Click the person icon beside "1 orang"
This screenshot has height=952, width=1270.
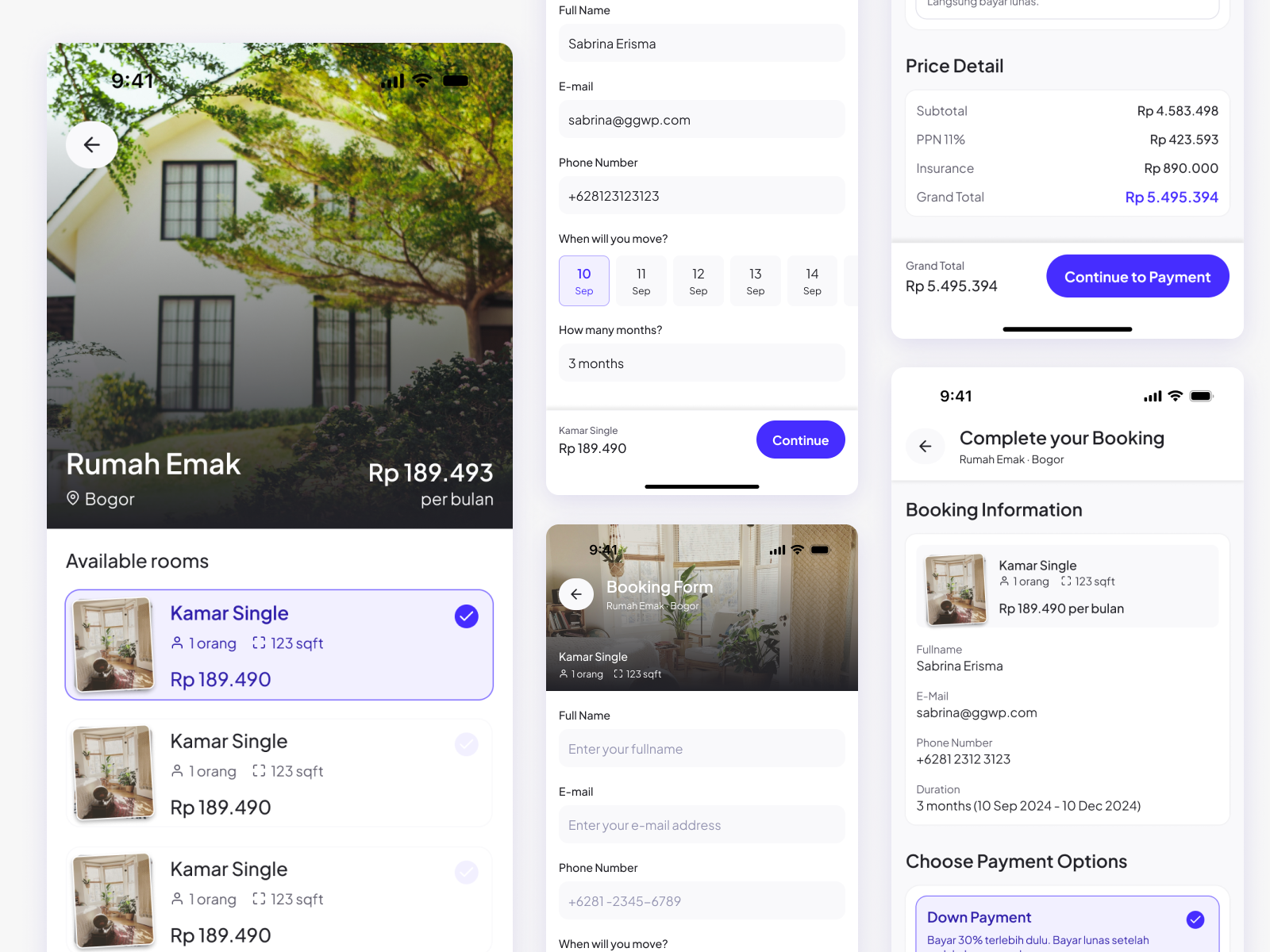point(178,643)
